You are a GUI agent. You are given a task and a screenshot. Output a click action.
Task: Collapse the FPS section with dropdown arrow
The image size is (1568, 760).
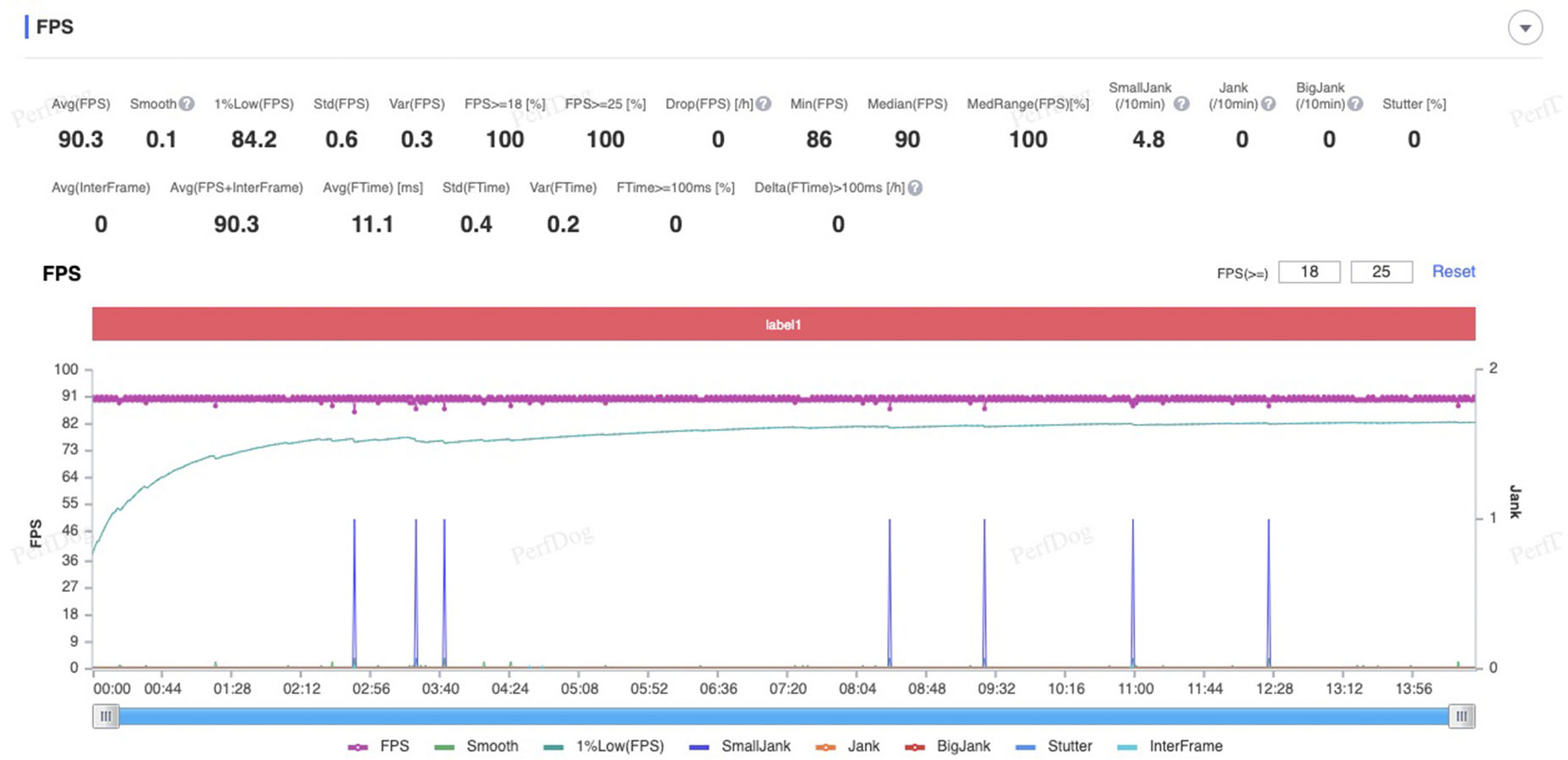(1525, 28)
